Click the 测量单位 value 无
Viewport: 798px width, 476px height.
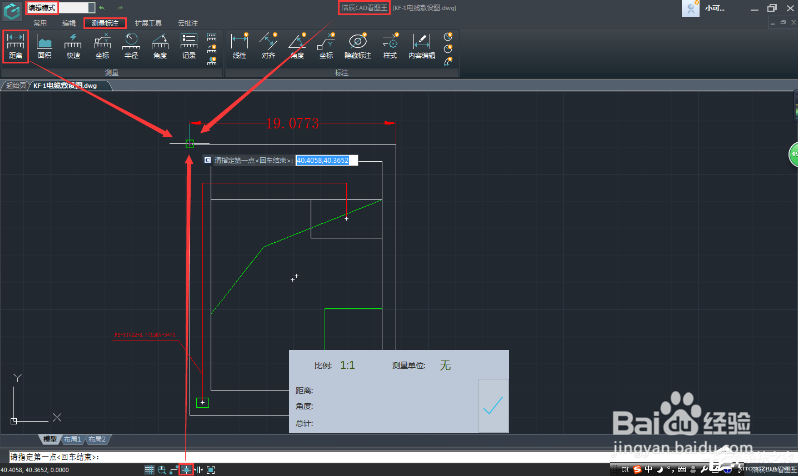pyautogui.click(x=445, y=365)
